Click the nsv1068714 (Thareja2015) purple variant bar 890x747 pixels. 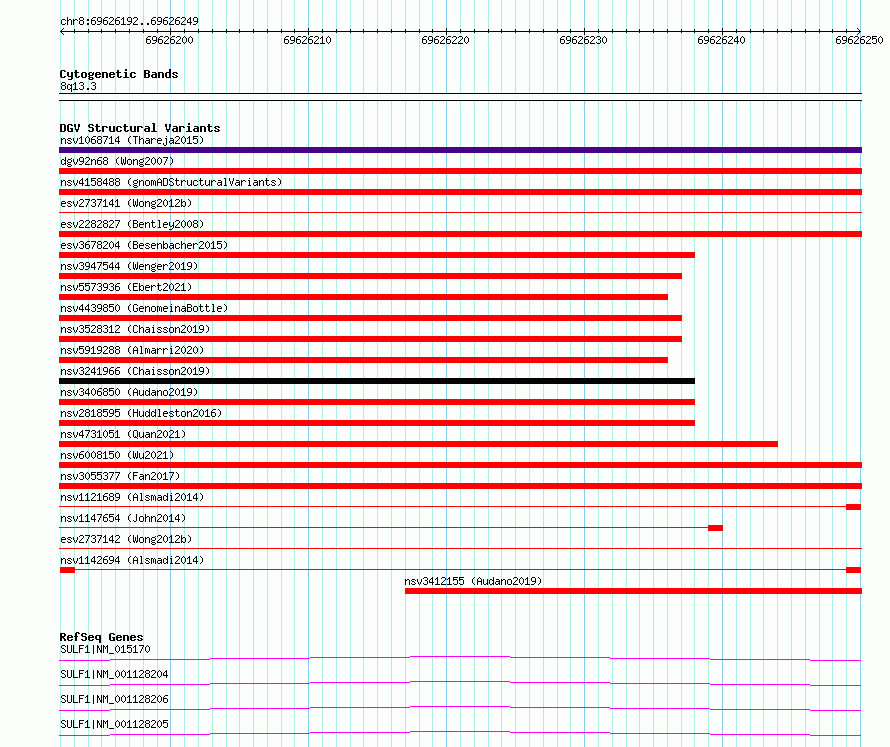click(460, 150)
